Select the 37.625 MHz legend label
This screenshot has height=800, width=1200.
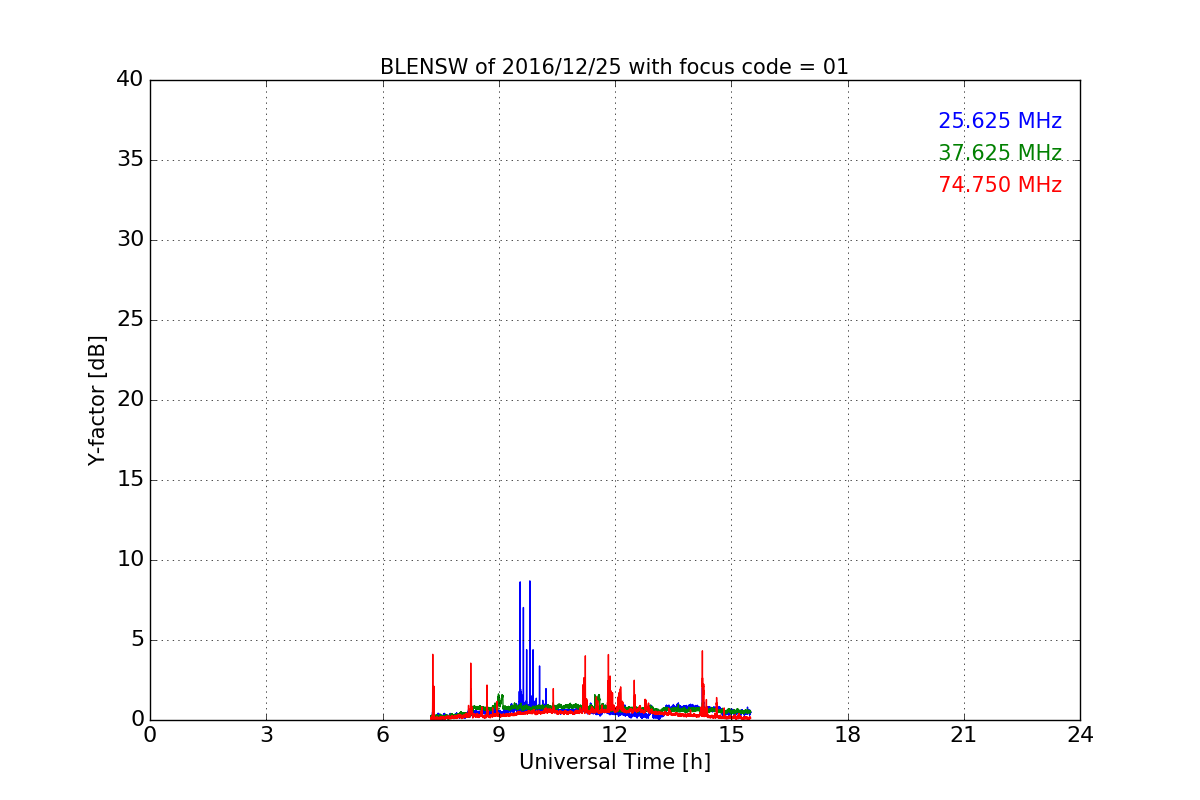(1000, 153)
